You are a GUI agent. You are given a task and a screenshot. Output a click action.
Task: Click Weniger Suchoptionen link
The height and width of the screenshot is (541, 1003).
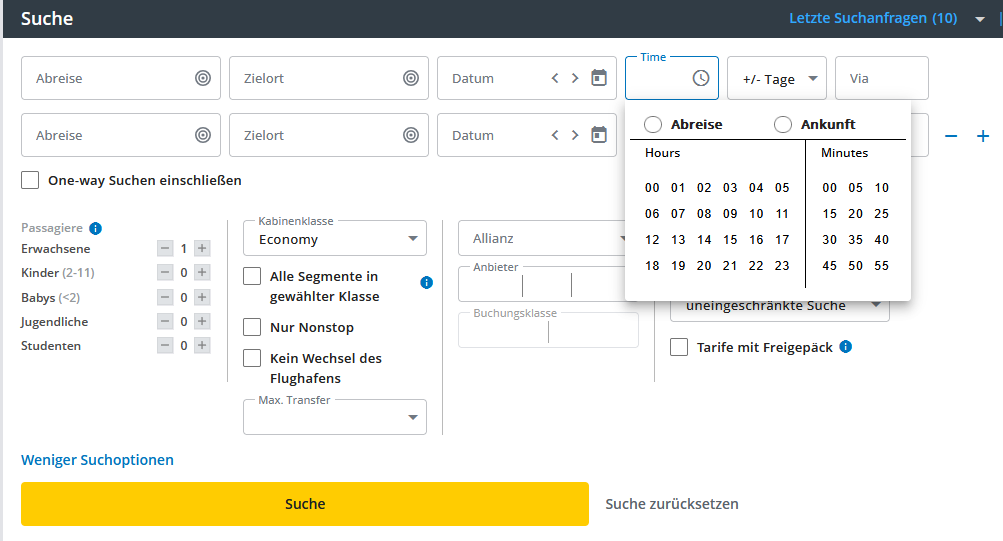pyautogui.click(x=97, y=460)
